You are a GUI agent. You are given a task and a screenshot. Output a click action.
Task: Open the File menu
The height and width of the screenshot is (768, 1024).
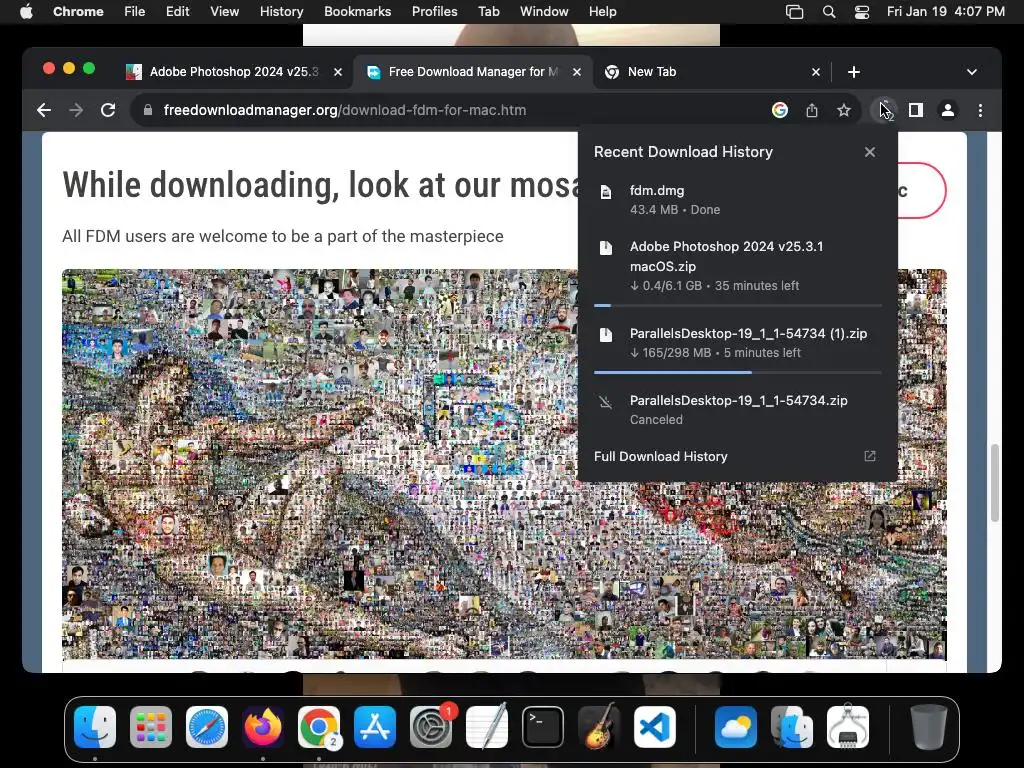(x=135, y=12)
